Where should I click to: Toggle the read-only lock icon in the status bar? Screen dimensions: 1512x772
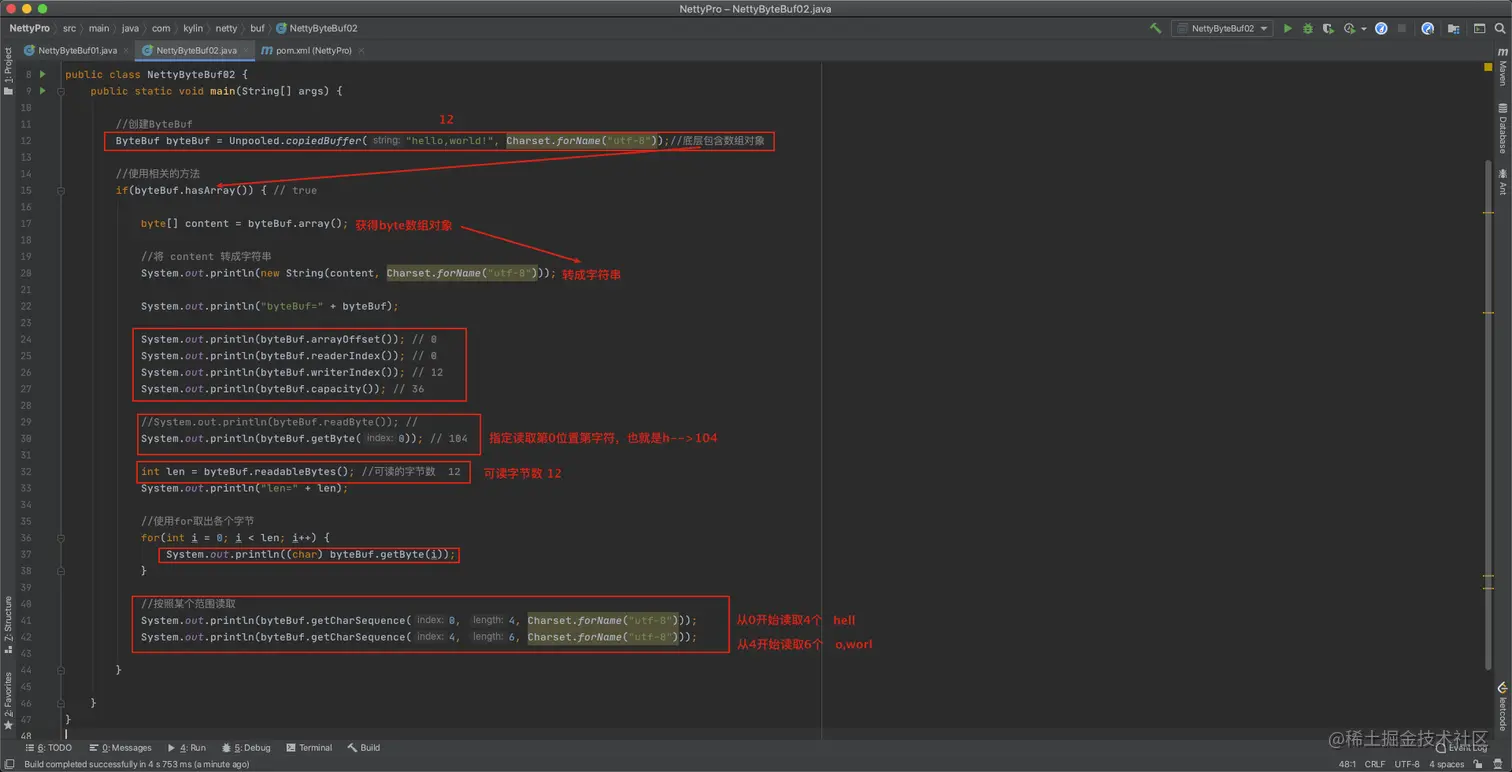1478,764
